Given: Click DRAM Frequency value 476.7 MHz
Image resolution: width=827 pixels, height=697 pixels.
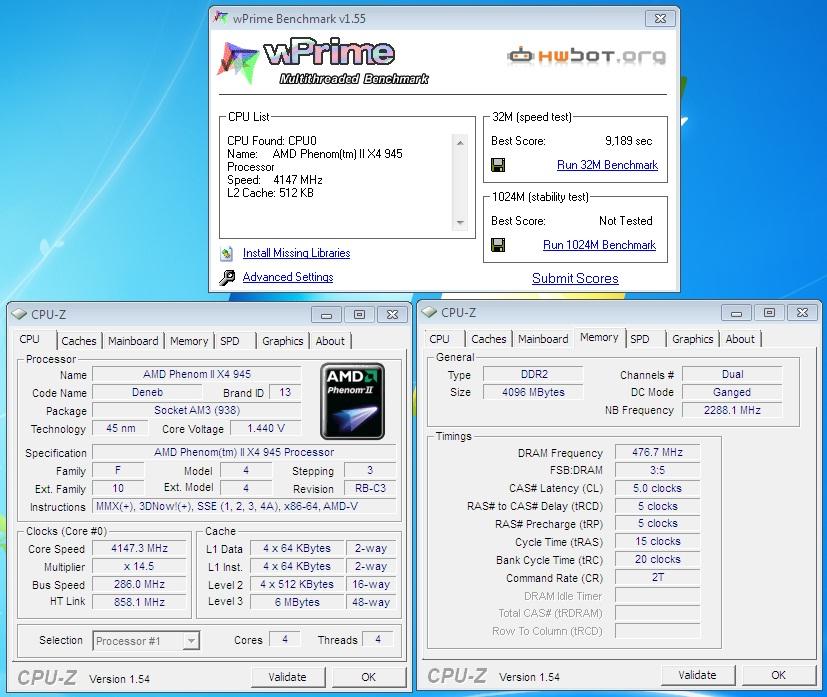Looking at the screenshot, I should (x=657, y=452).
